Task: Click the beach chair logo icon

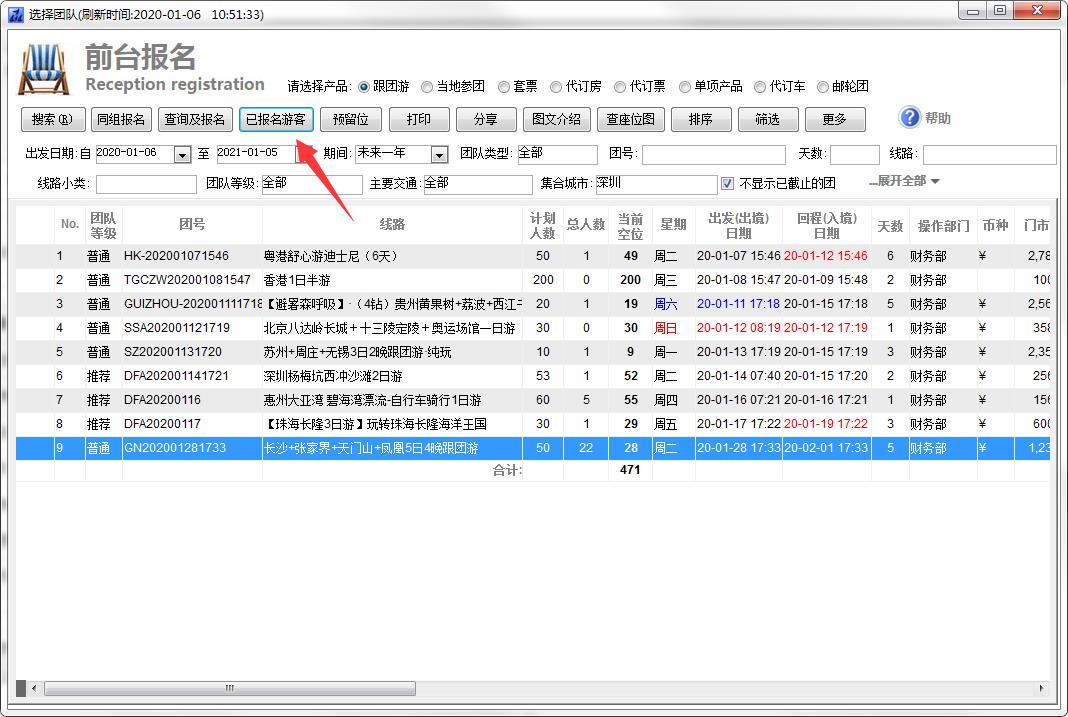Action: (45, 69)
